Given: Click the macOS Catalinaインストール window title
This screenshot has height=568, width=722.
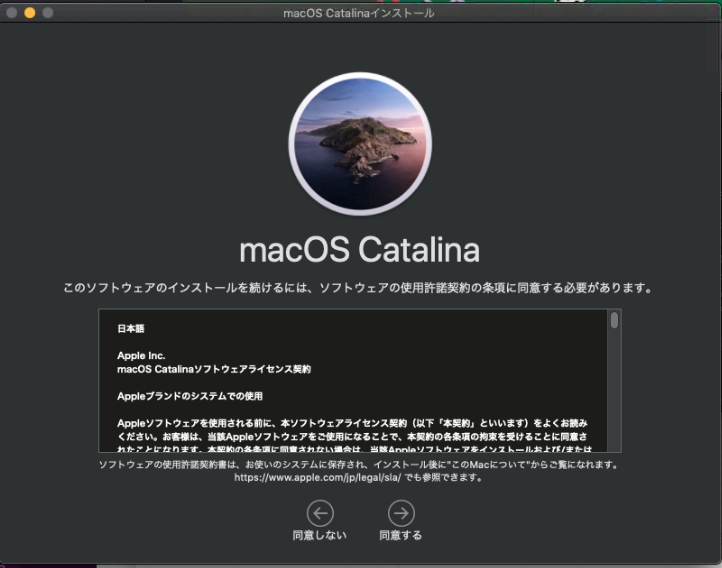Looking at the screenshot, I should pos(359,13).
